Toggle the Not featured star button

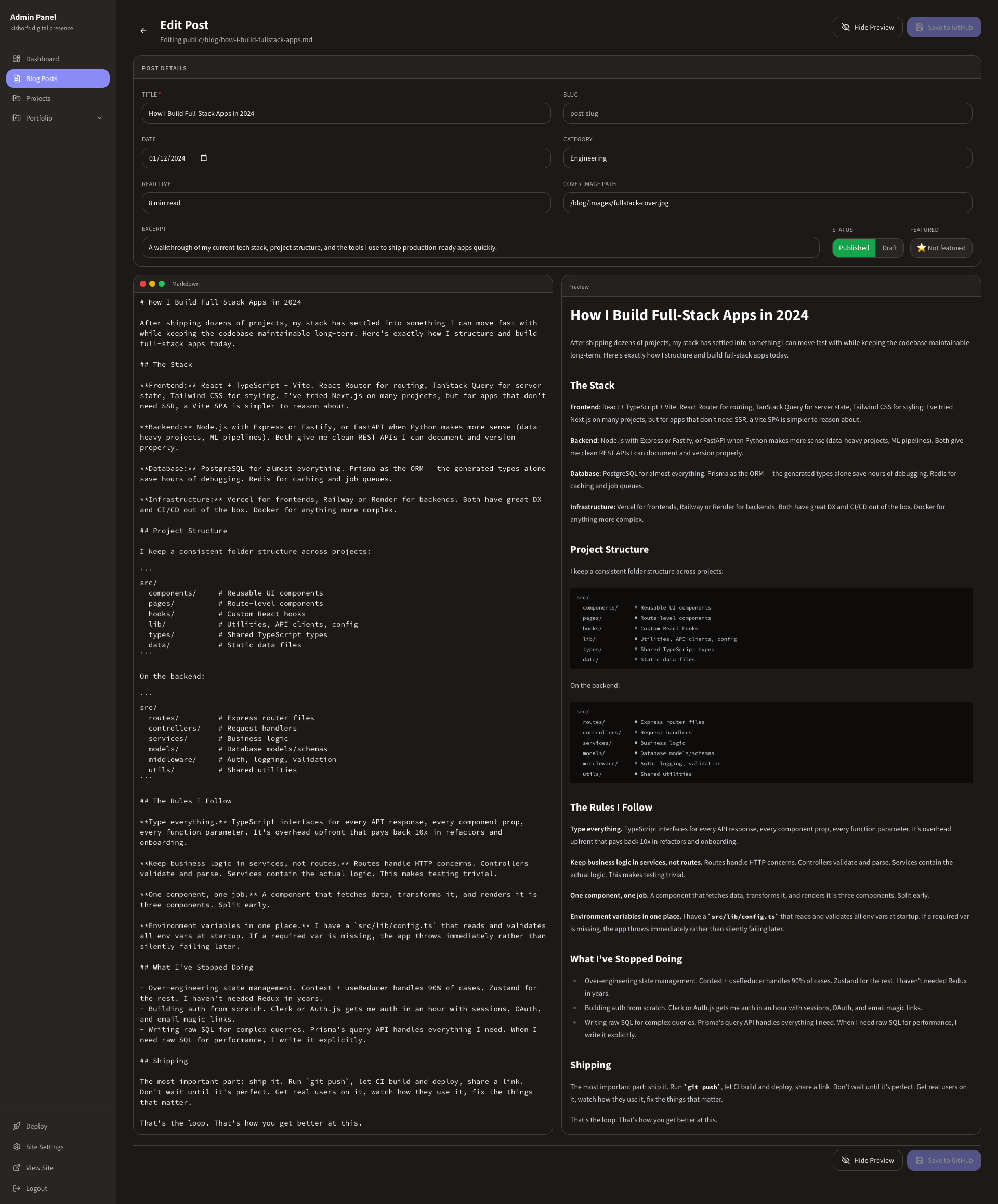click(941, 248)
